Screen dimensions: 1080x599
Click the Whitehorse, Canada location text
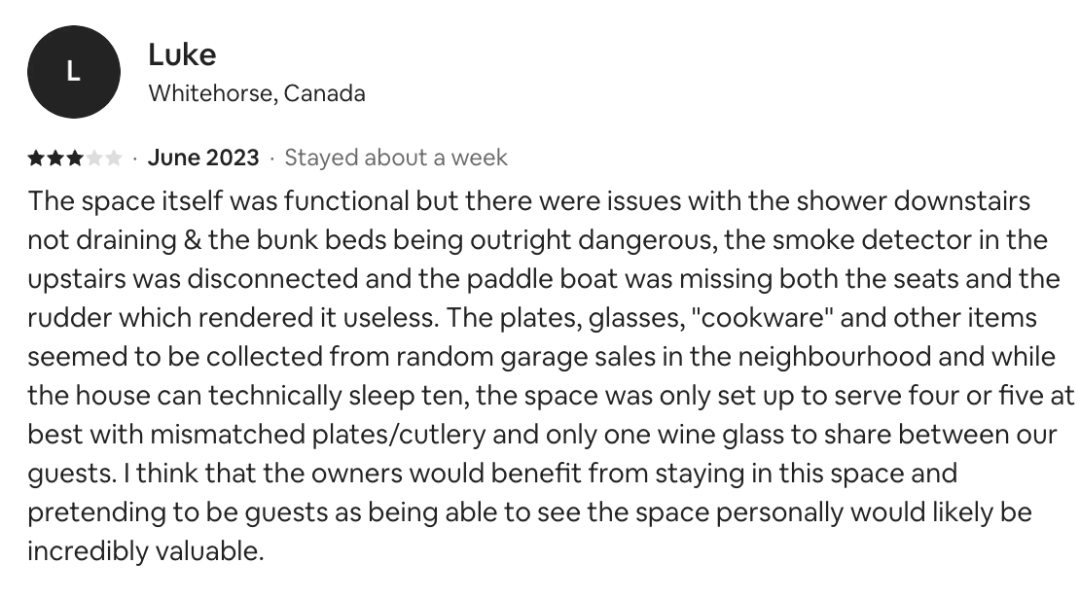coord(257,93)
